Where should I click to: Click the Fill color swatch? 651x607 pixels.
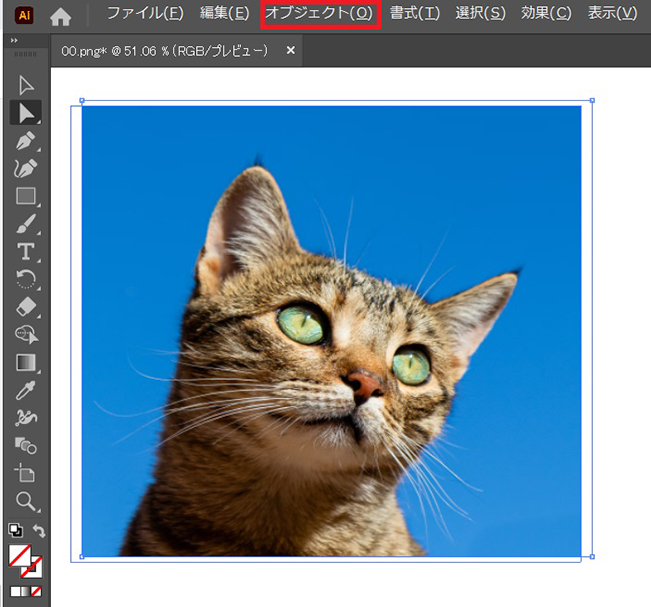(x=20, y=555)
